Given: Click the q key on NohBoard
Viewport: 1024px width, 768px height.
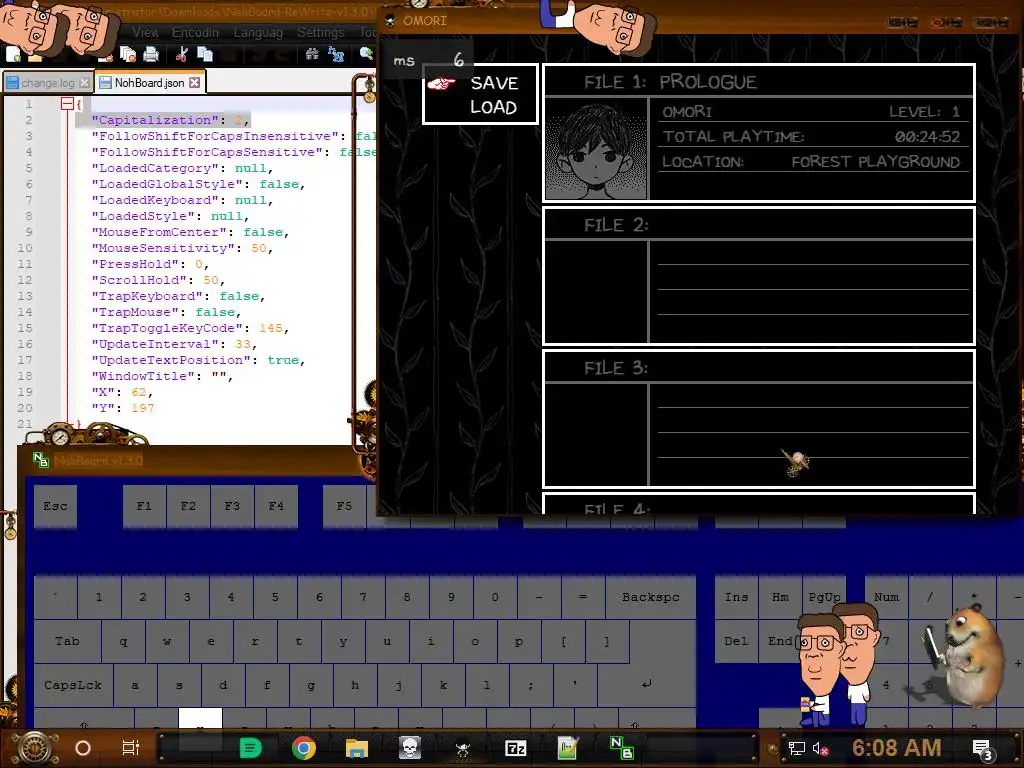Looking at the screenshot, I should pos(123,641).
